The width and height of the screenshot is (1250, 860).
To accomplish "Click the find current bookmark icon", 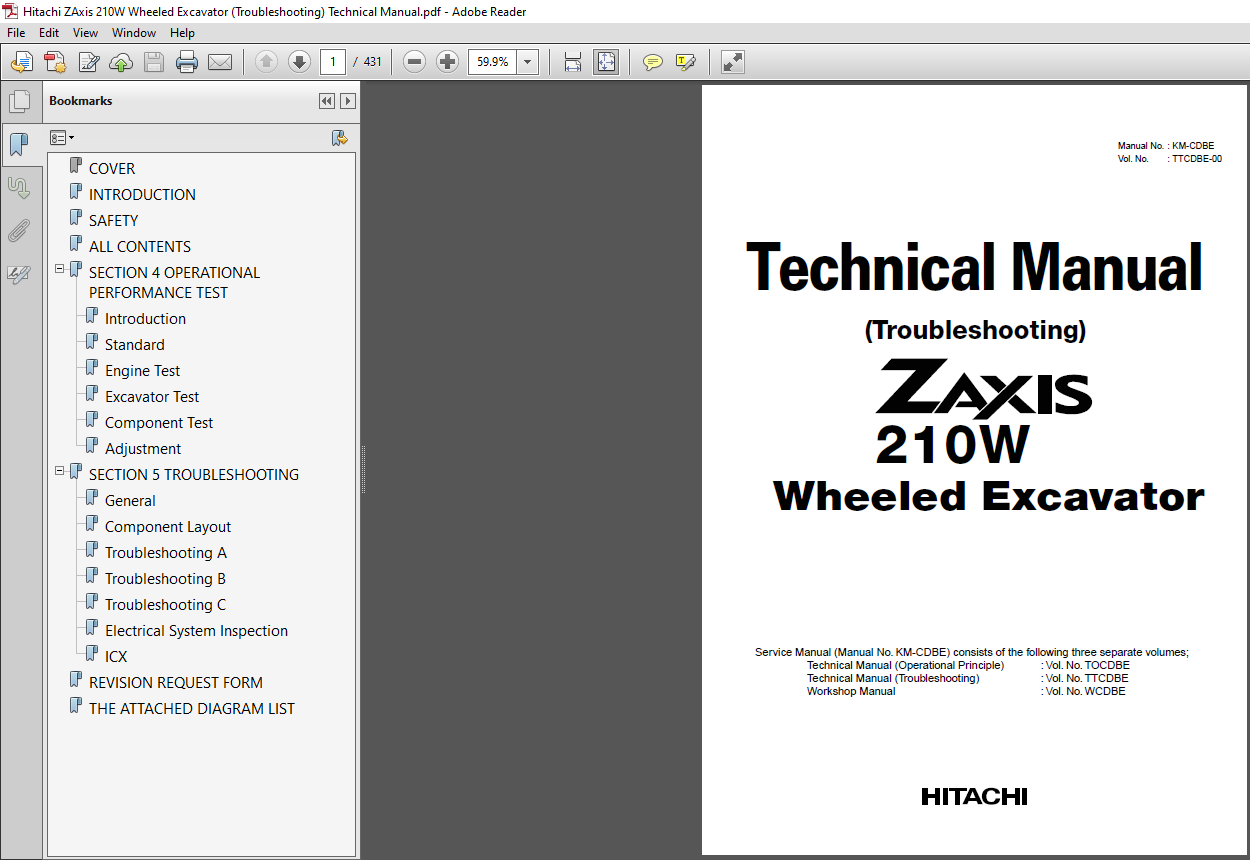I will coord(340,138).
